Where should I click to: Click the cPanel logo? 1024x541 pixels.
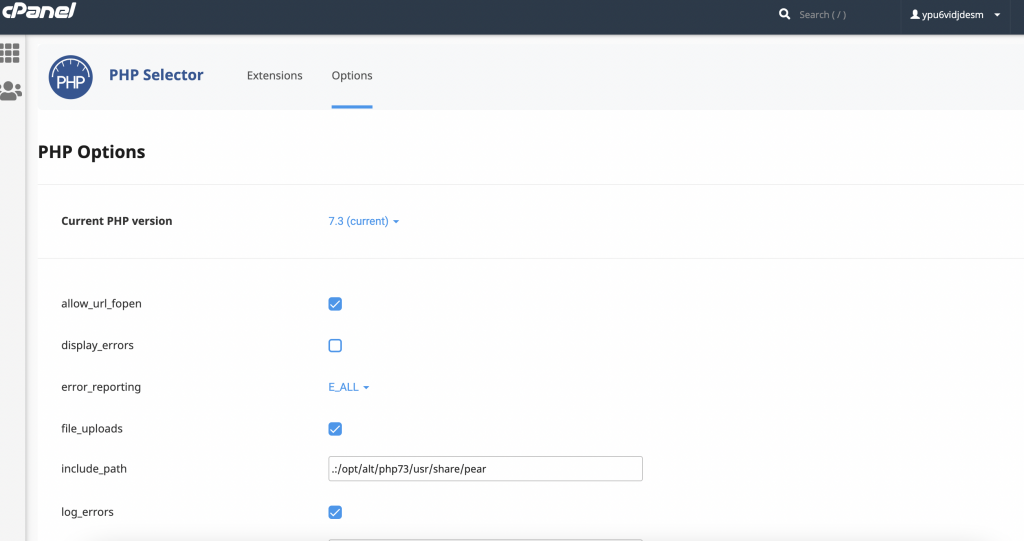coord(39,10)
